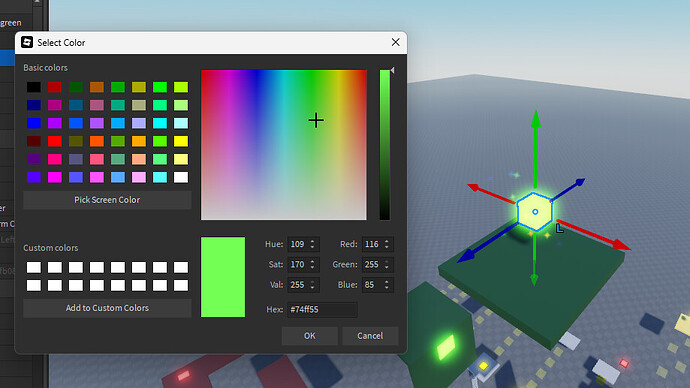Click the red right-pointing move-handle arrow
The width and height of the screenshot is (690, 388).
tap(621, 244)
